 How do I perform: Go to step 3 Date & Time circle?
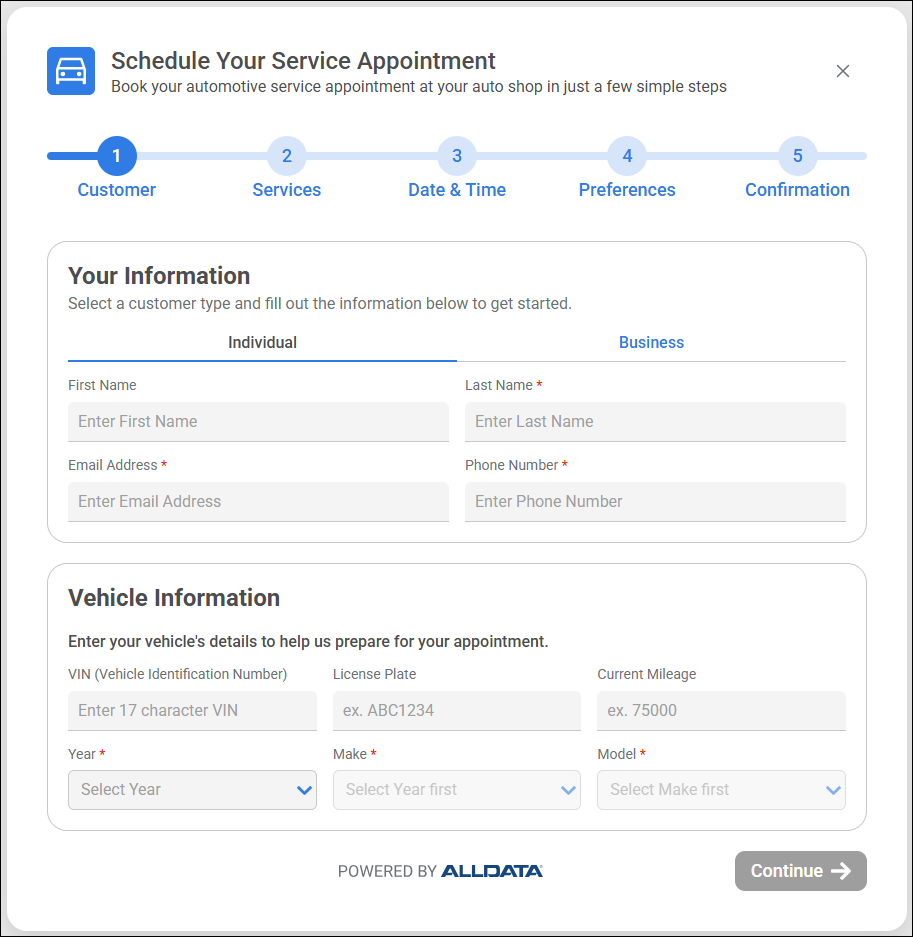(x=457, y=156)
